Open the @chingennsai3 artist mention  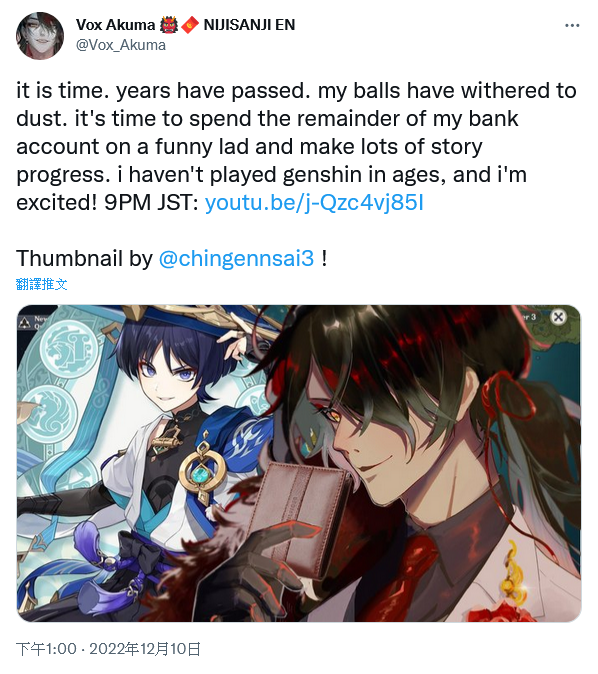click(236, 258)
